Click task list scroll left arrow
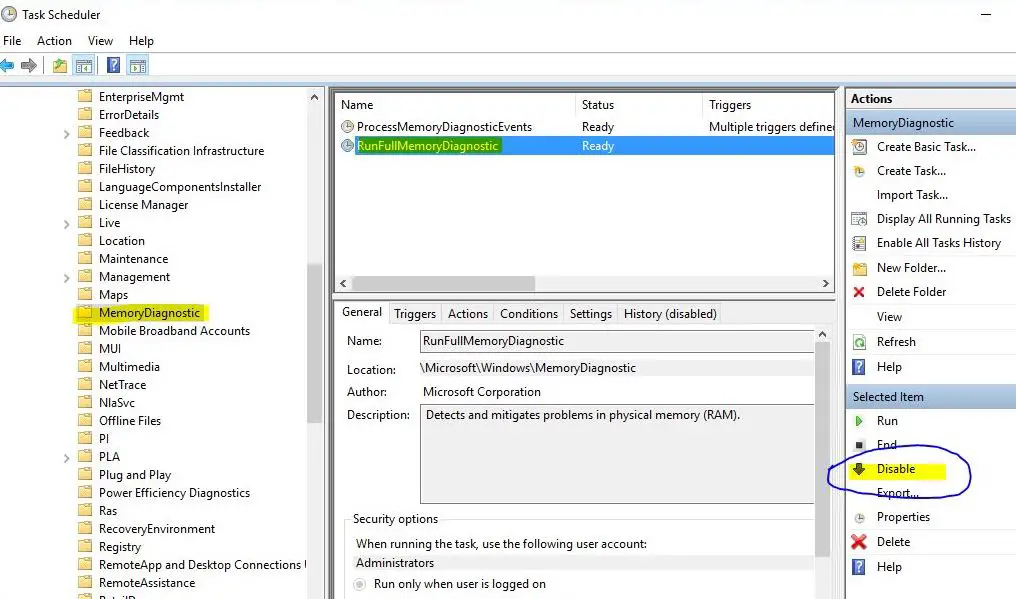The height and width of the screenshot is (599, 1016). pos(343,283)
